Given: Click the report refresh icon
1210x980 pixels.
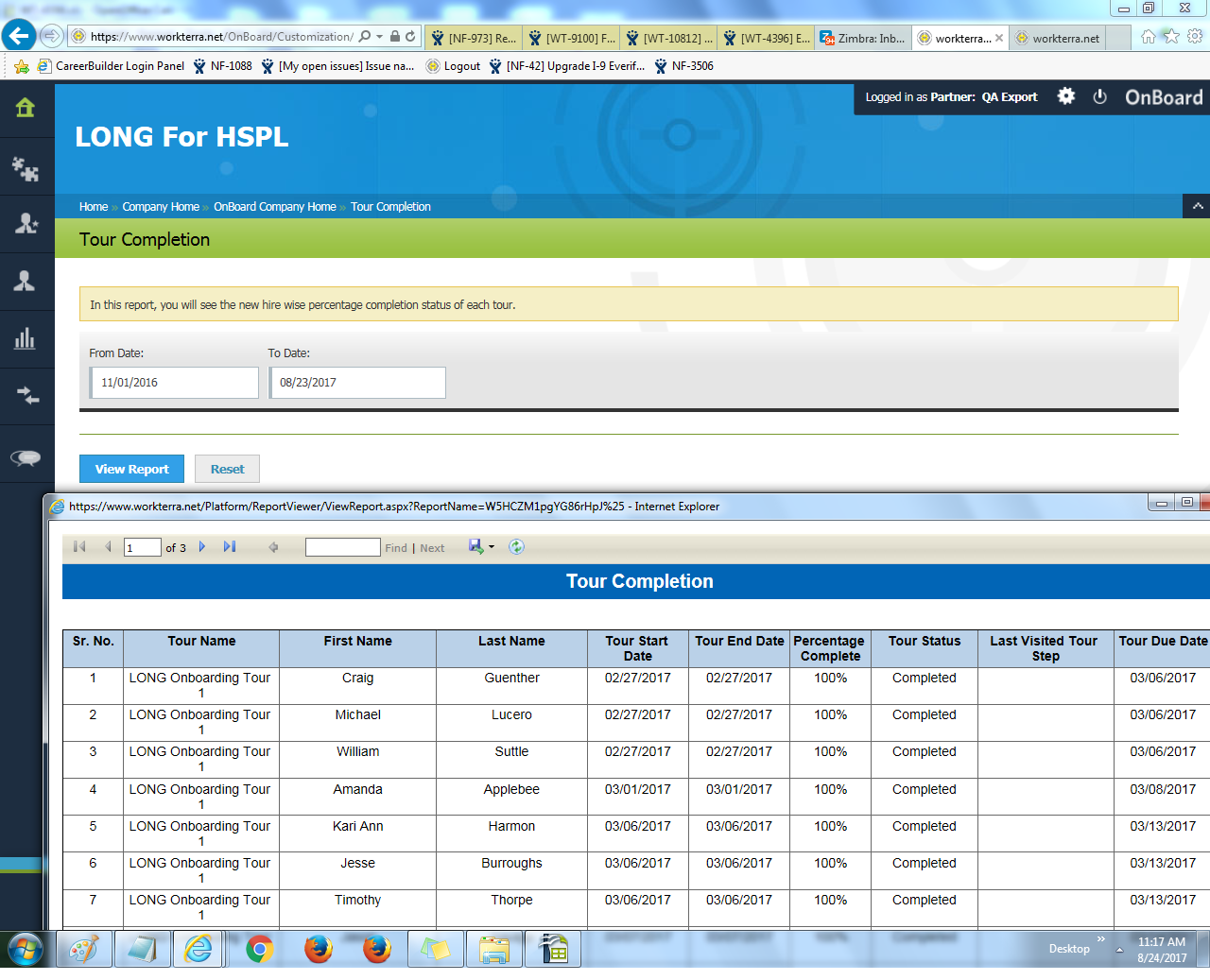Looking at the screenshot, I should click(x=516, y=547).
